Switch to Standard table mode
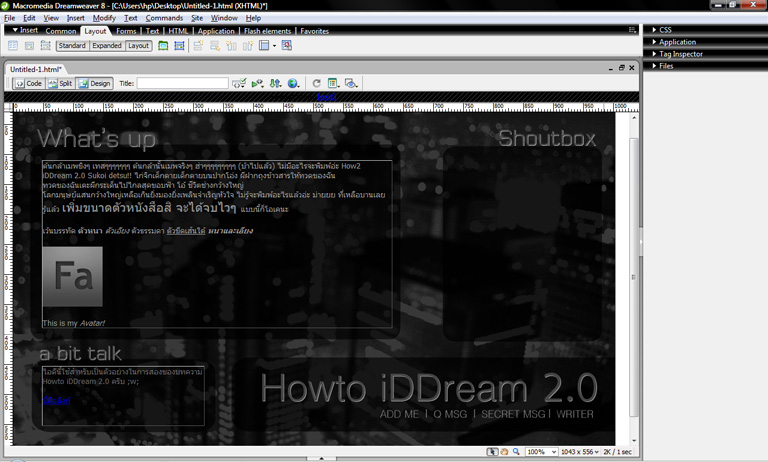The height and width of the screenshot is (462, 768). [72, 46]
